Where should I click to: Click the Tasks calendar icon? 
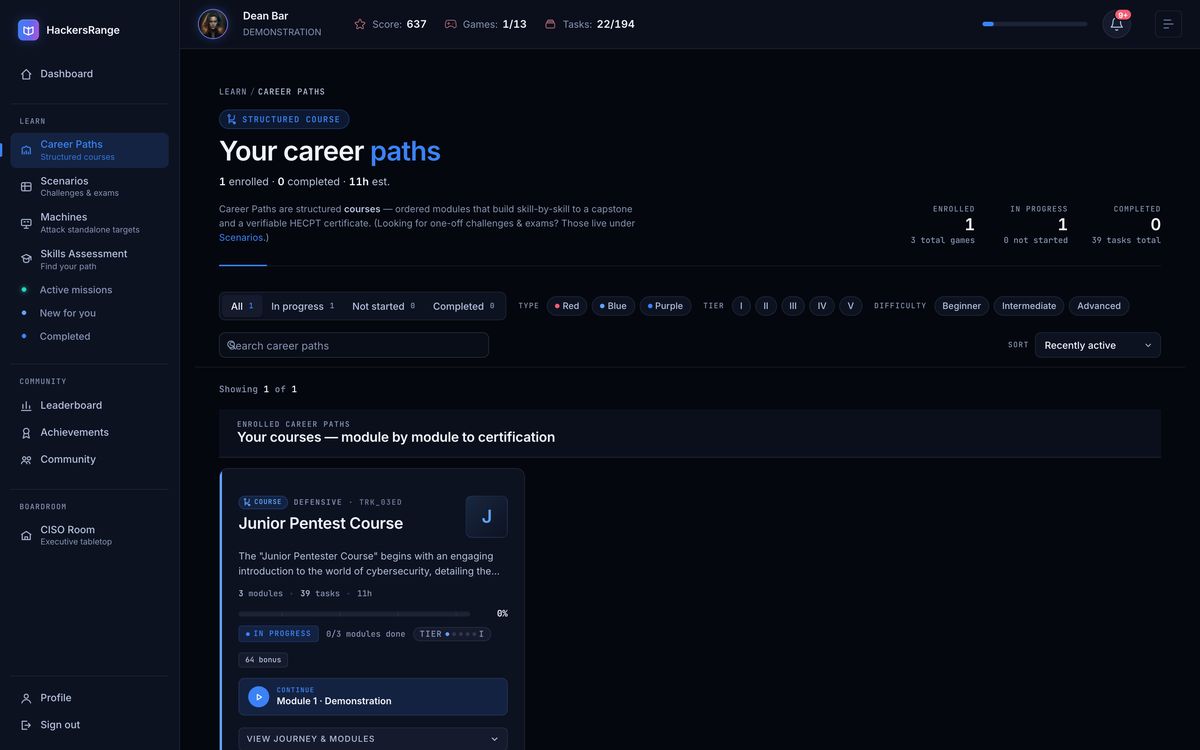[x=550, y=24]
